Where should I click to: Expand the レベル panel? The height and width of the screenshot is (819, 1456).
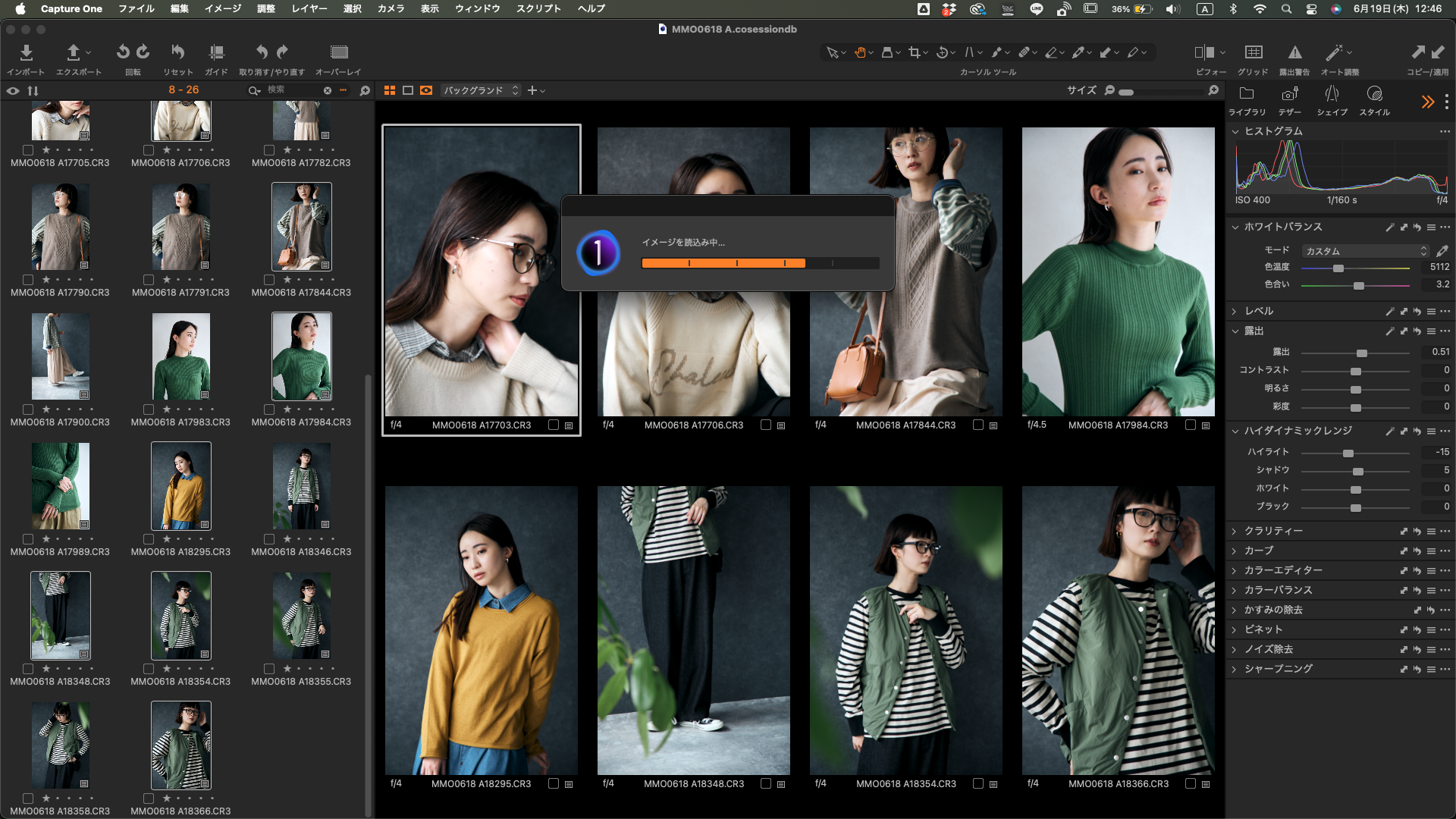click(1235, 312)
